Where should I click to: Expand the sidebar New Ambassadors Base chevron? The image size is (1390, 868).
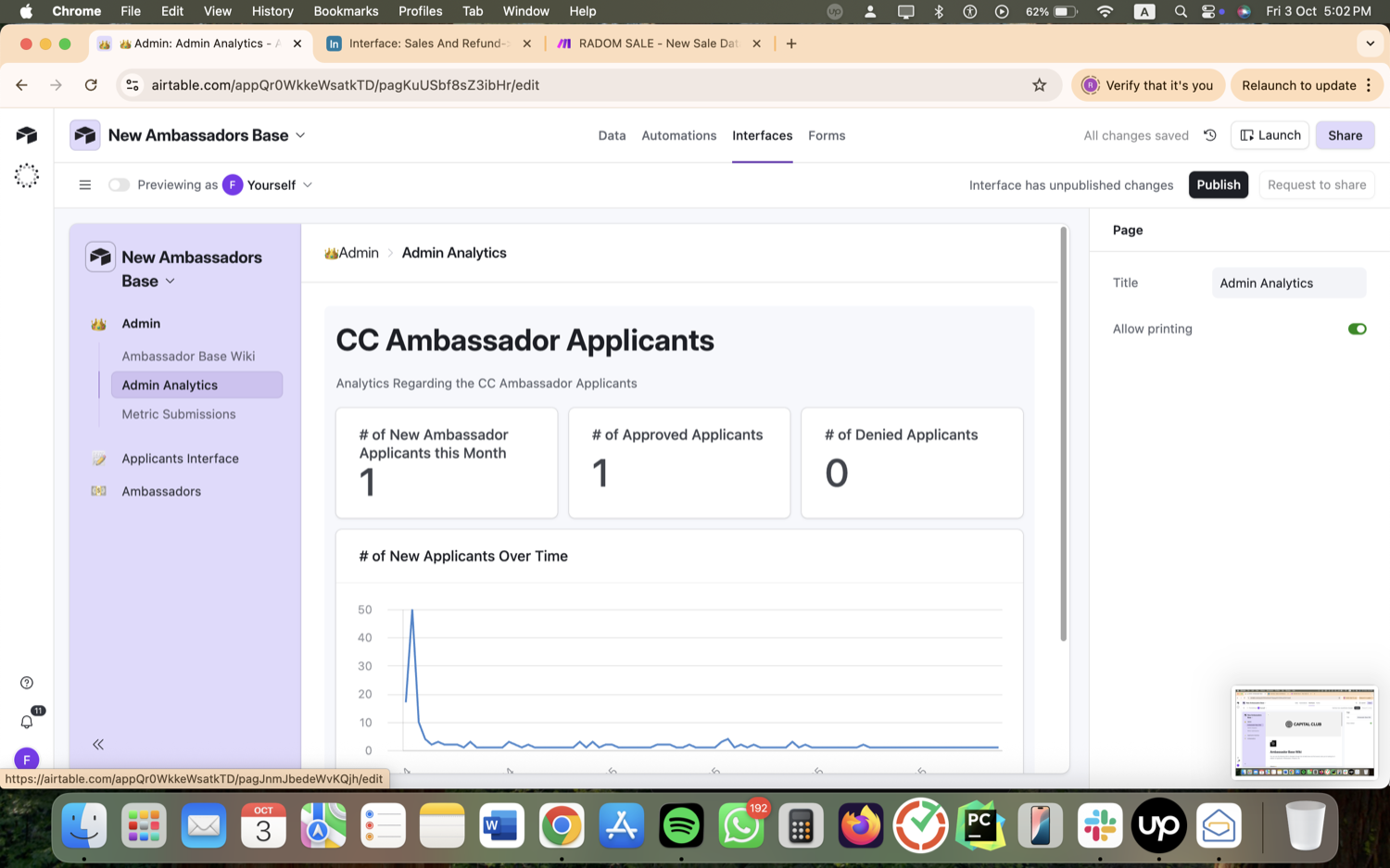point(171,282)
